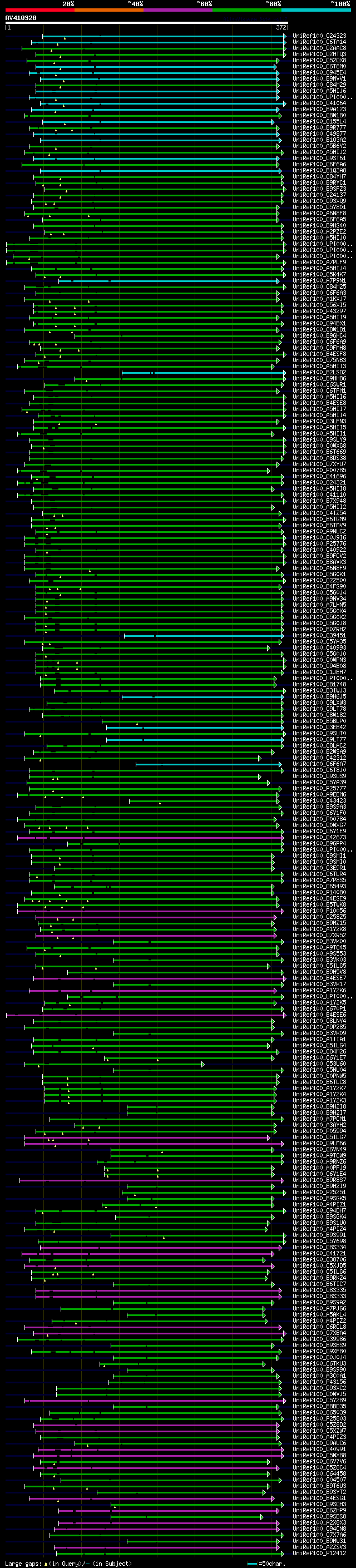Open hit UniRef100_Q52QX8
The height and width of the screenshot is (1568, 356).
click(x=319, y=60)
